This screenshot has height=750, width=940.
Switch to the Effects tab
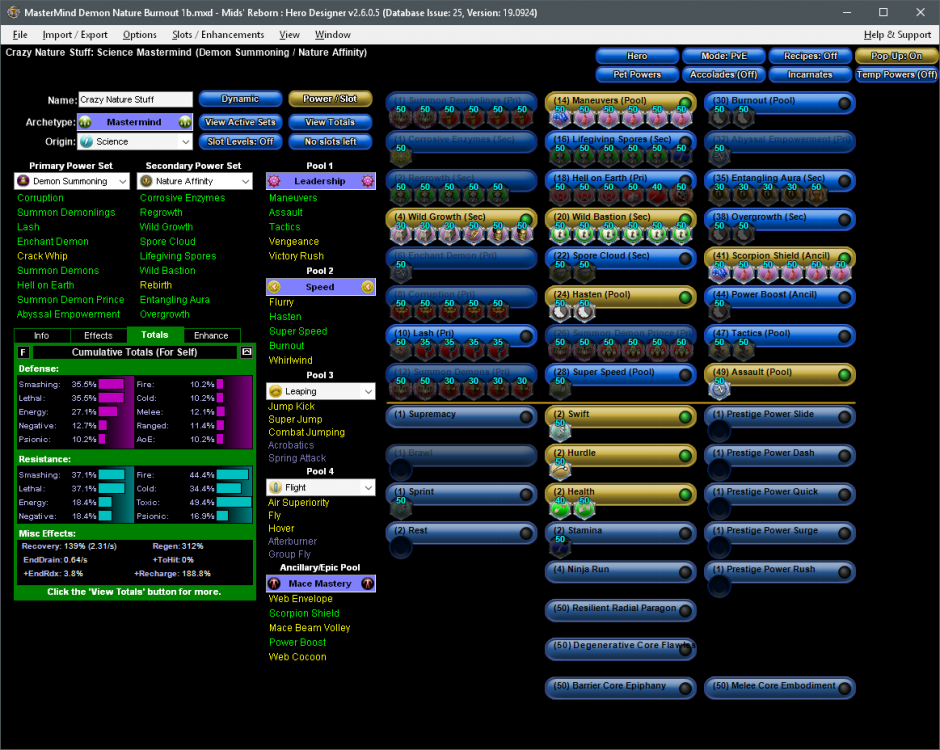[98, 335]
